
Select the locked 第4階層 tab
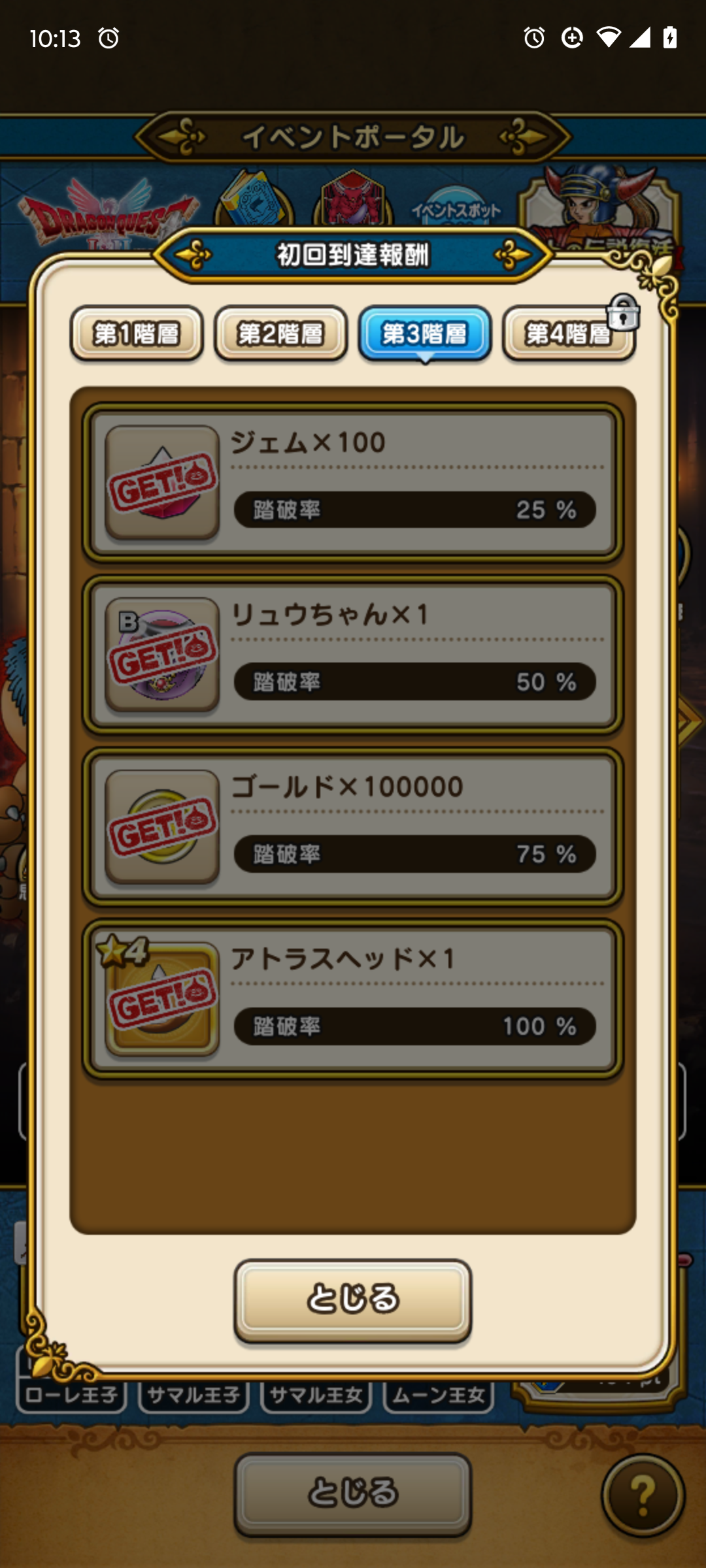point(569,334)
